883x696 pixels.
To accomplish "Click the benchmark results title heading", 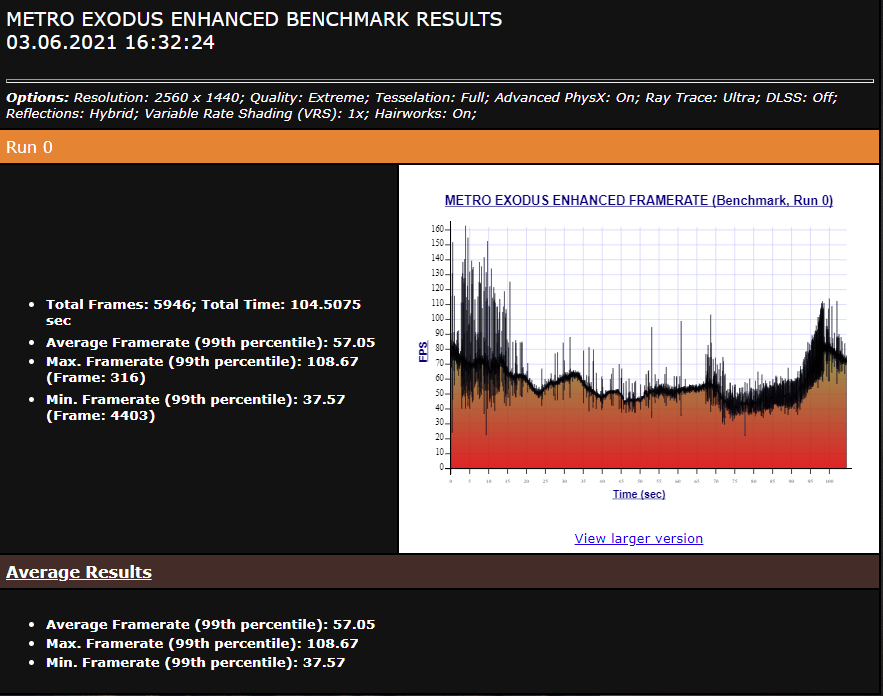I will pos(254,19).
